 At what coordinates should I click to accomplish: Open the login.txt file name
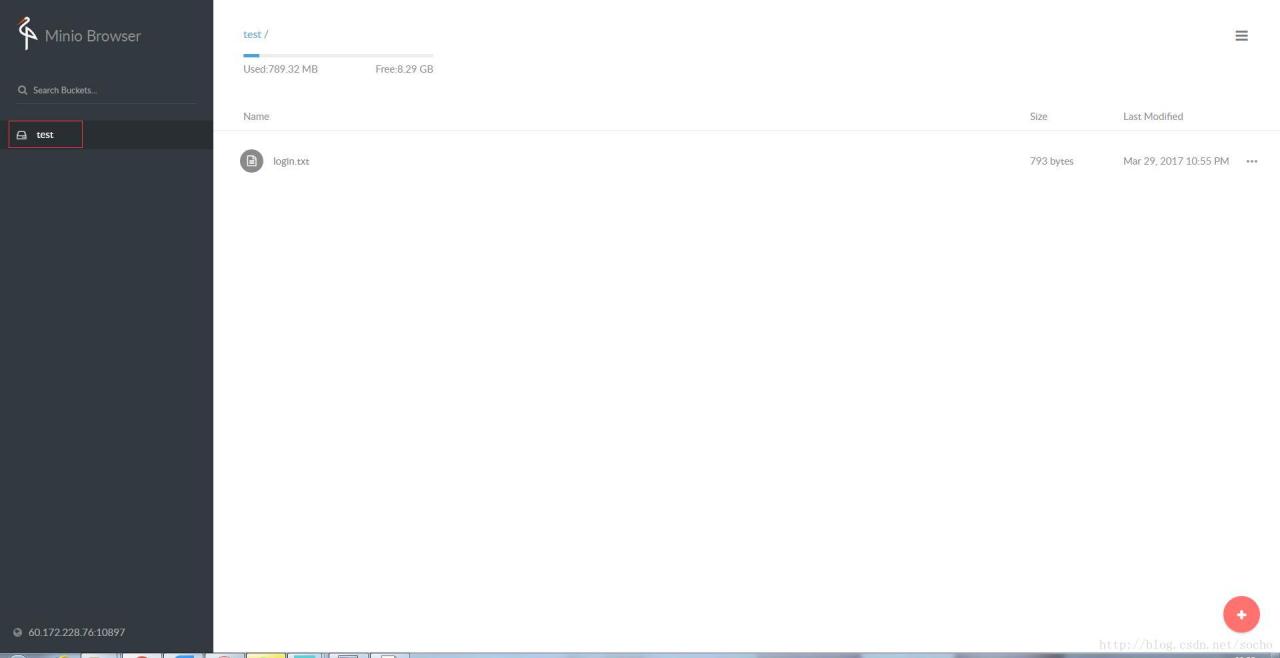[291, 161]
